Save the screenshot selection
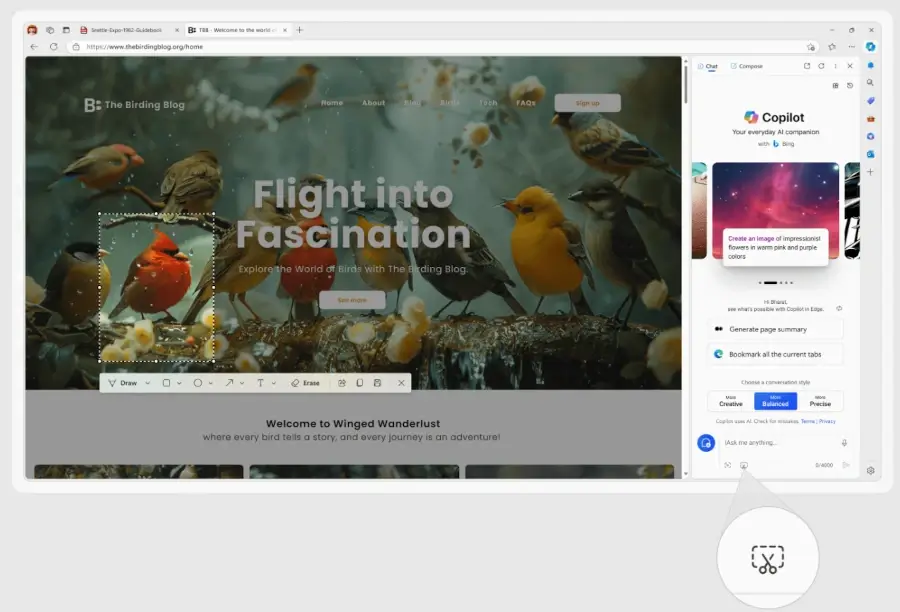This screenshot has width=900, height=612. [378, 383]
